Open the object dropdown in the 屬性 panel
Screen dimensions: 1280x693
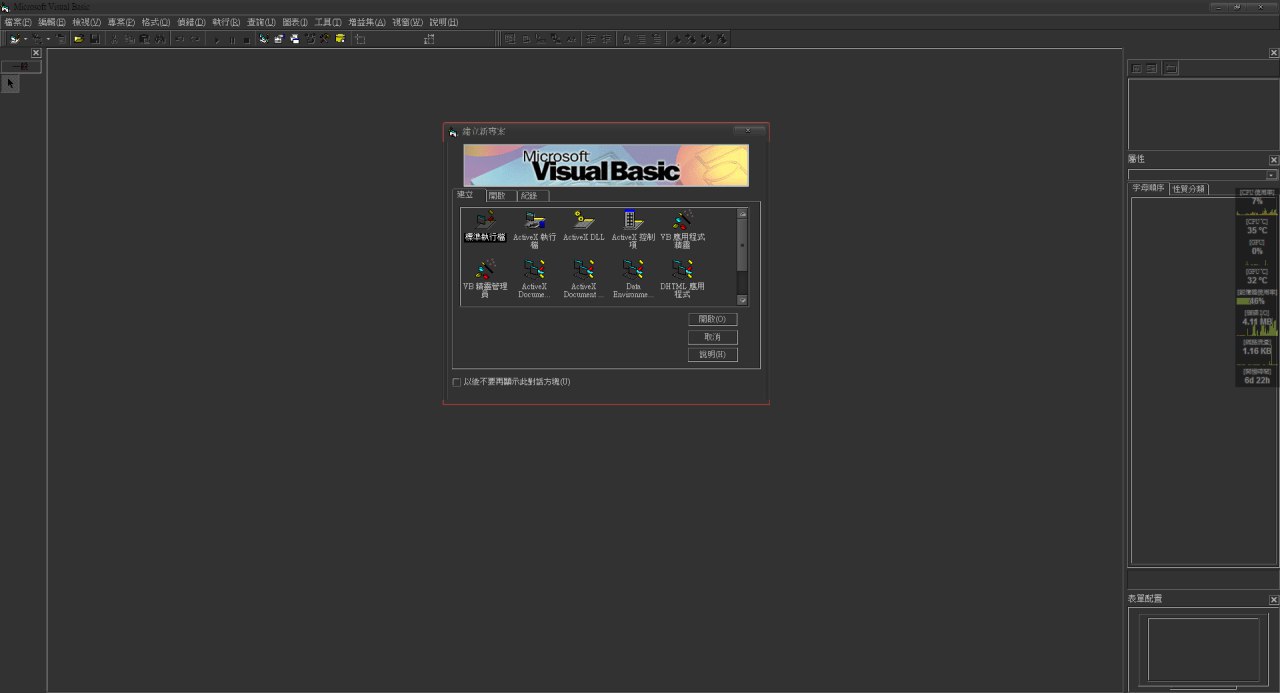tap(1271, 175)
